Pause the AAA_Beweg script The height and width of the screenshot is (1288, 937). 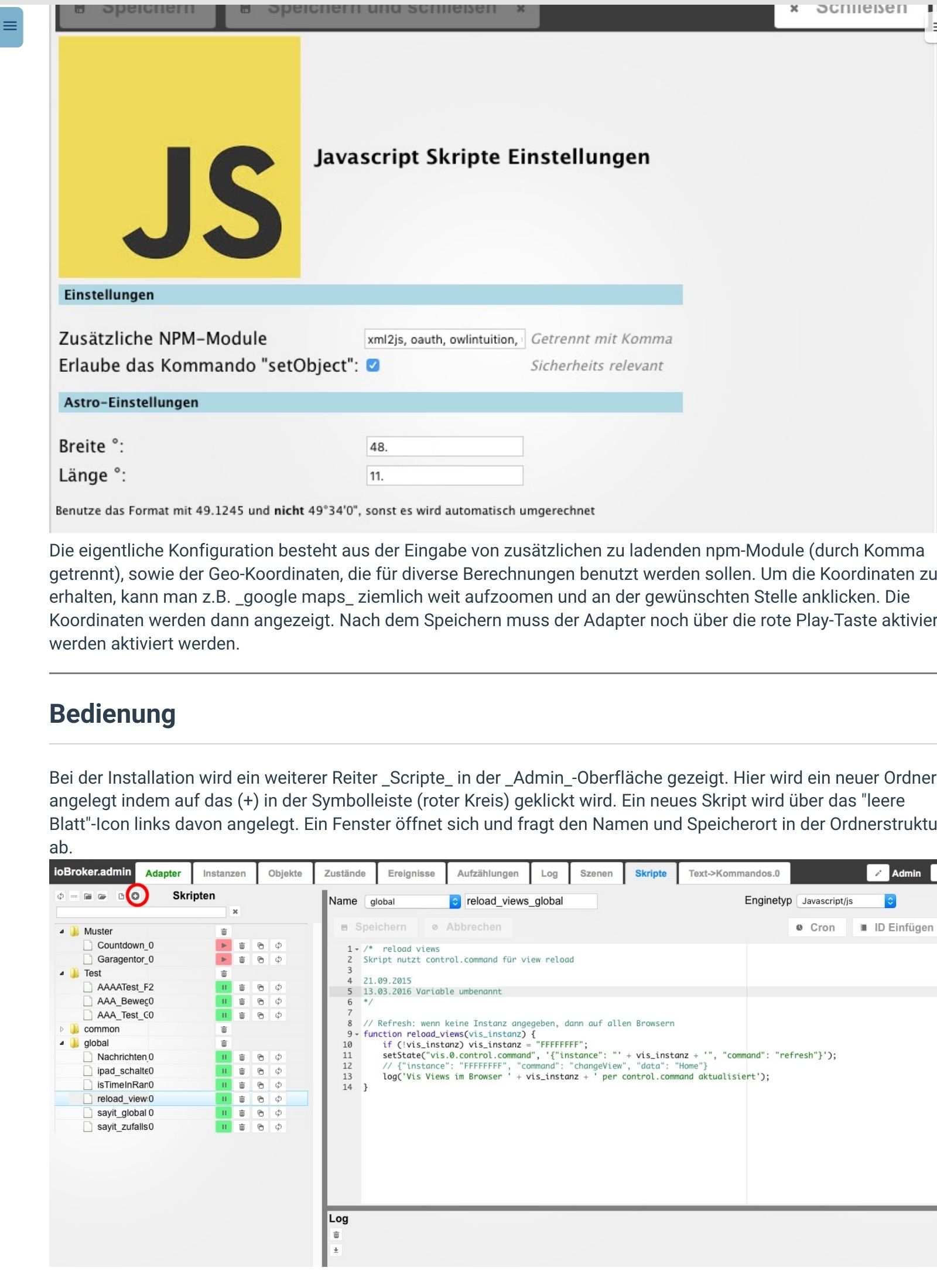click(x=224, y=1002)
